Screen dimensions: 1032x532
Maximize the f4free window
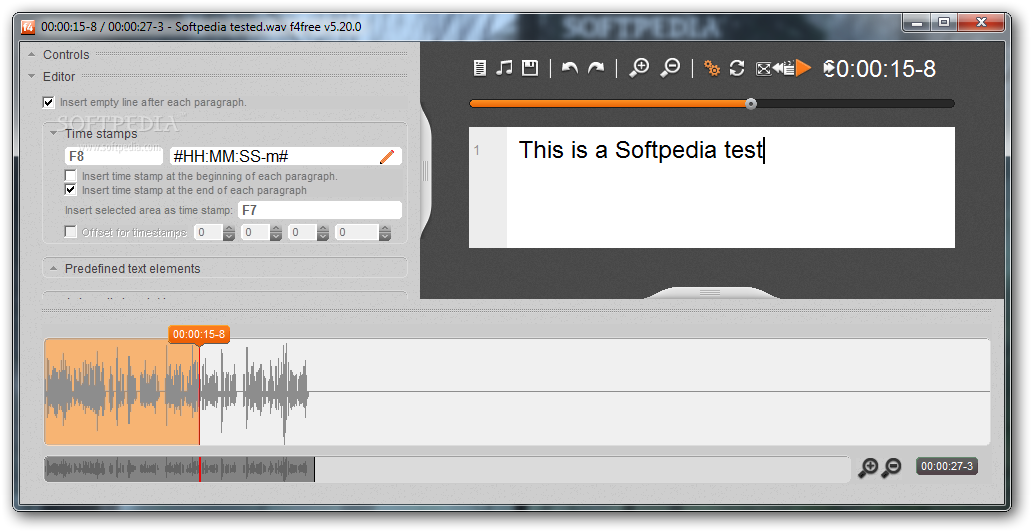[x=944, y=23]
